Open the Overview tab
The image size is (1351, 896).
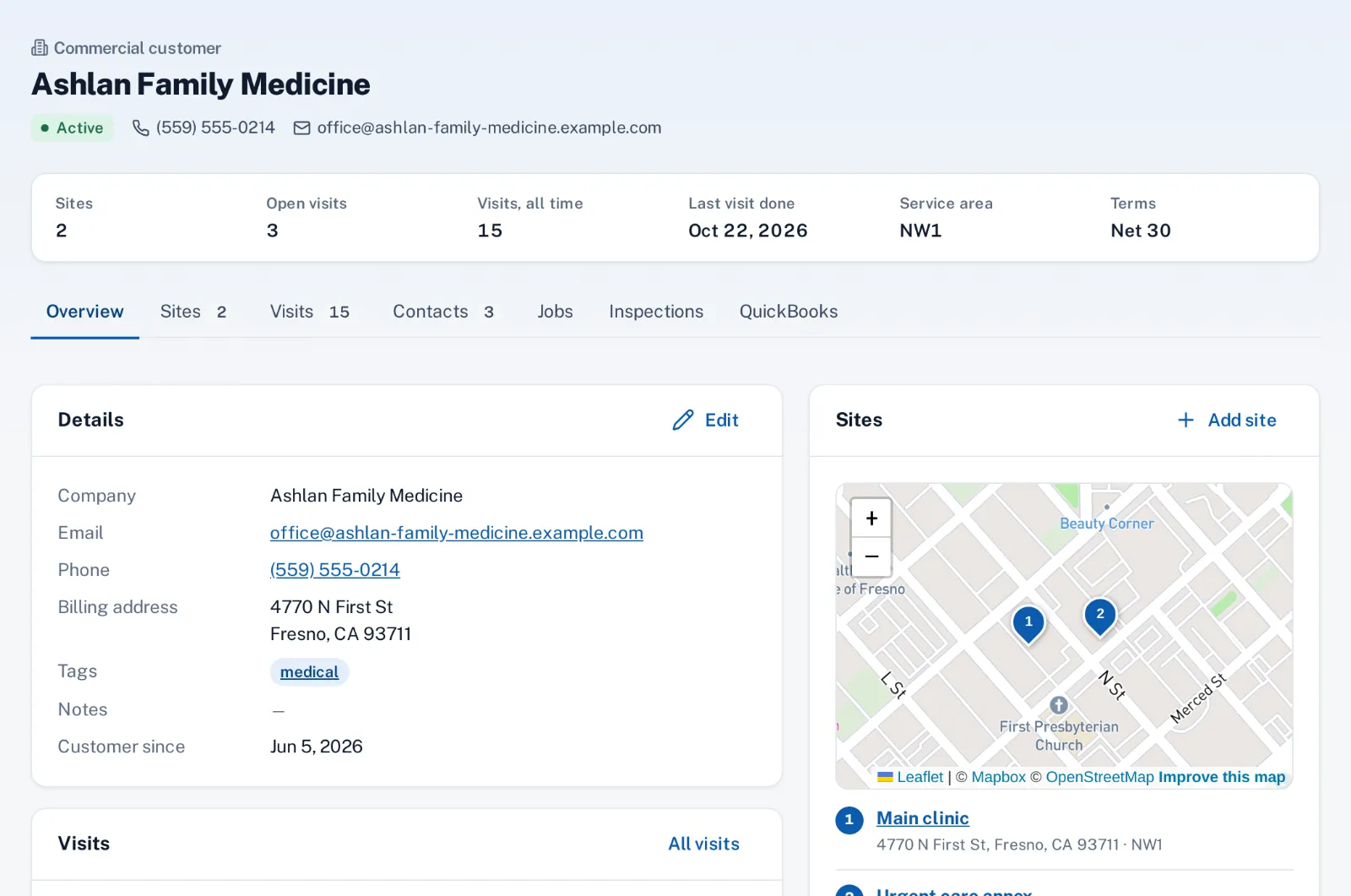pyautogui.click(x=84, y=312)
